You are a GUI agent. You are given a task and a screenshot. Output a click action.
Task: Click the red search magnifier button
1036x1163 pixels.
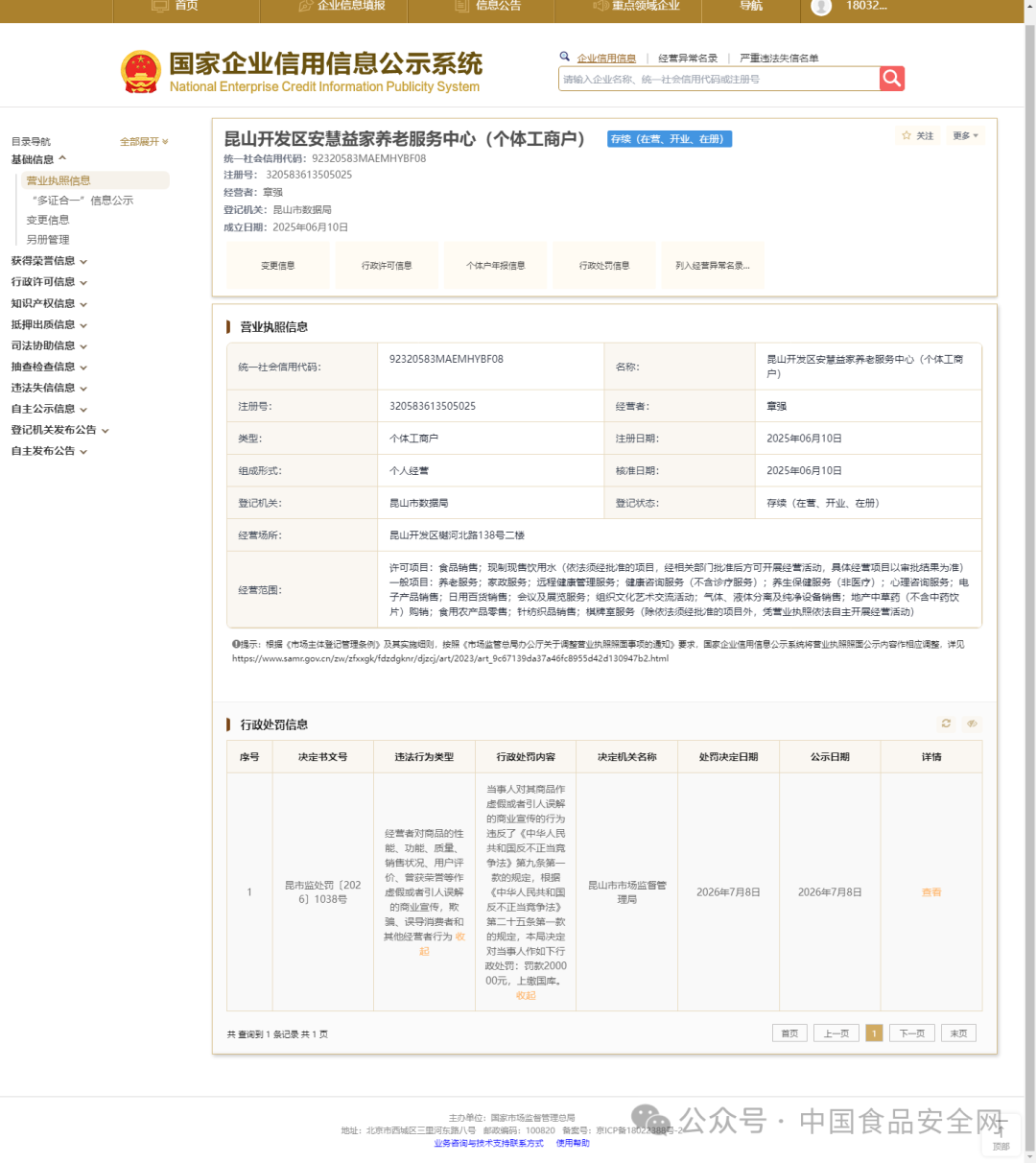click(x=892, y=79)
